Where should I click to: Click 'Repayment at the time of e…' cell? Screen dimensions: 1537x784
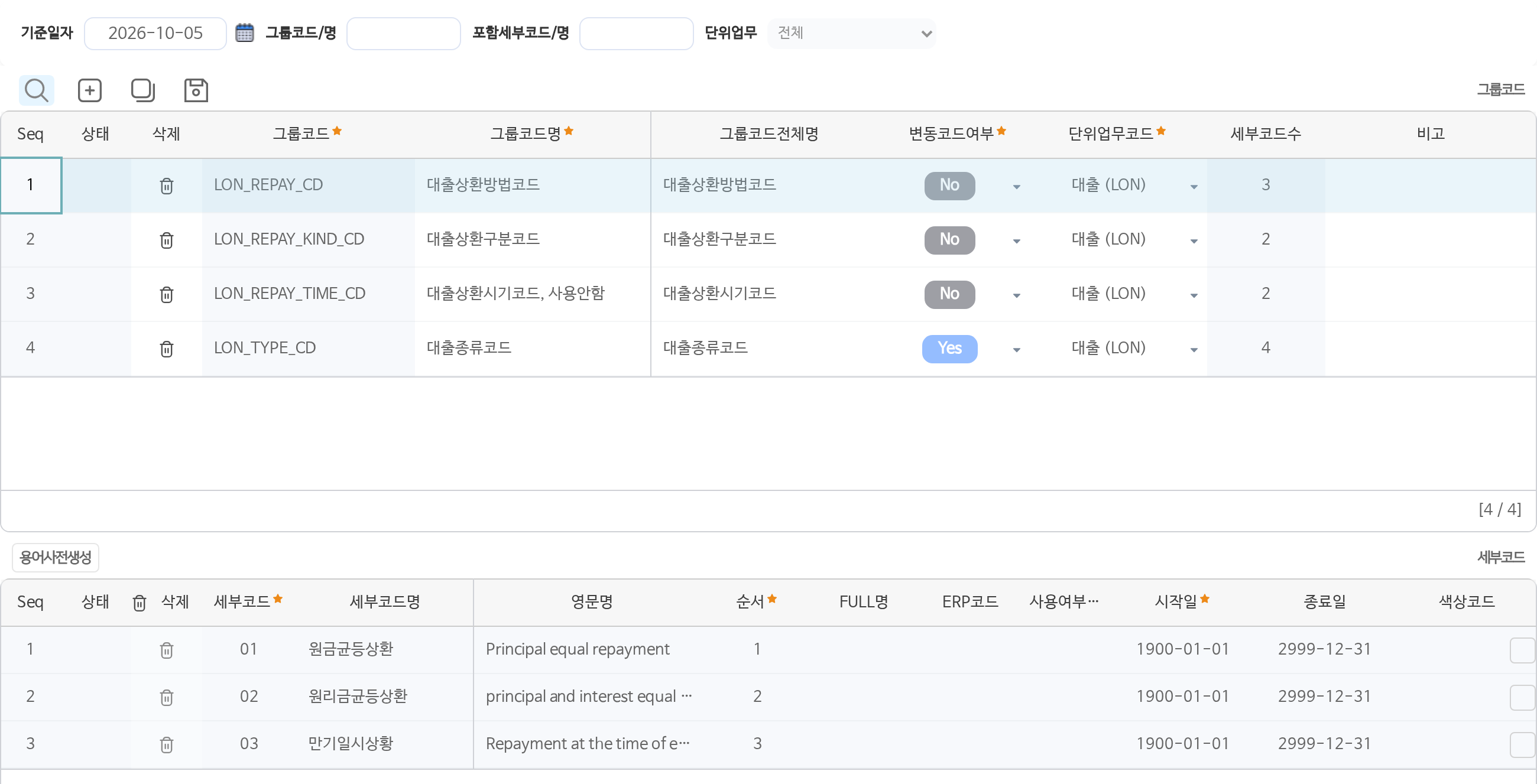pos(592,744)
